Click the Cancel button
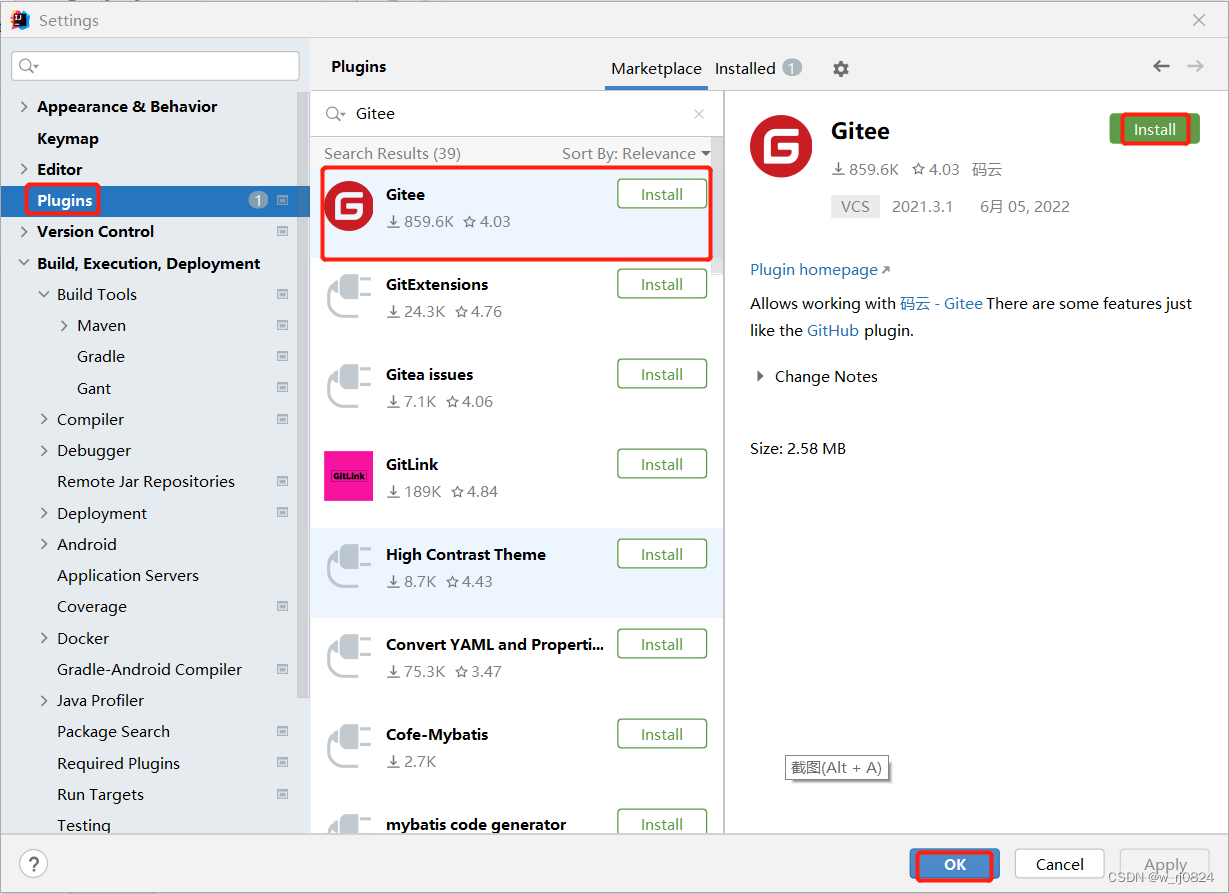 [1060, 865]
